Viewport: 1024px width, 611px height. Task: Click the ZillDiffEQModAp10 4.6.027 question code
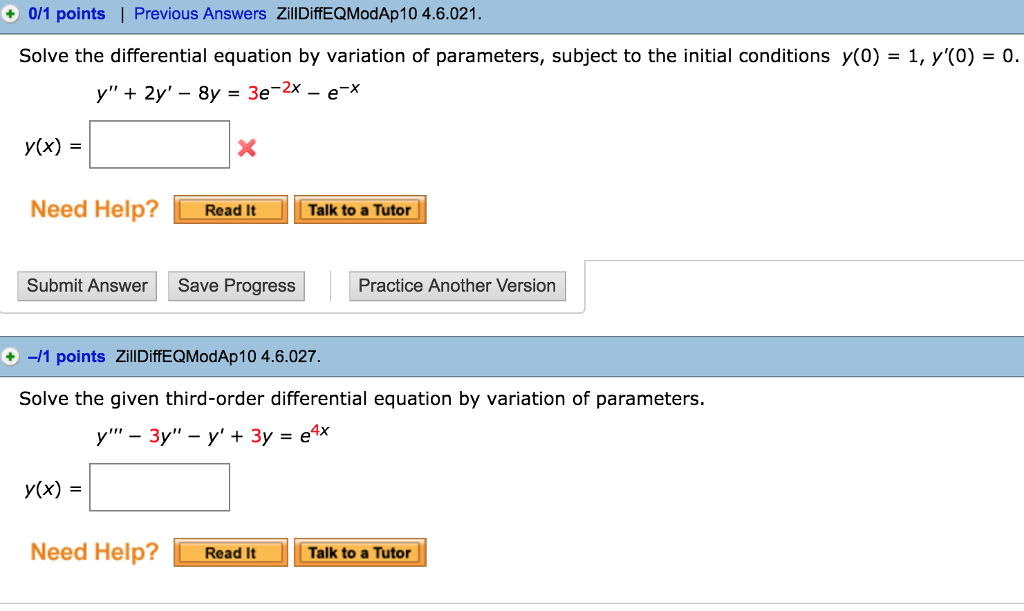tap(218, 356)
